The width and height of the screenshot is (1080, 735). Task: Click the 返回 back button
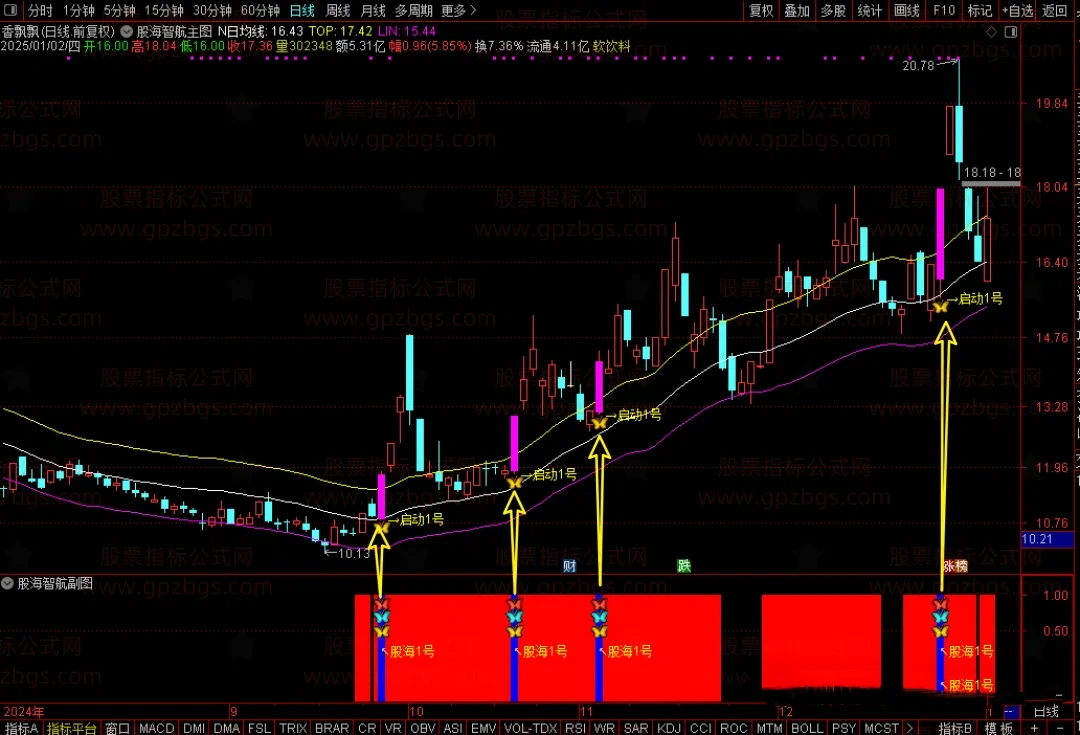pyautogui.click(x=1055, y=11)
